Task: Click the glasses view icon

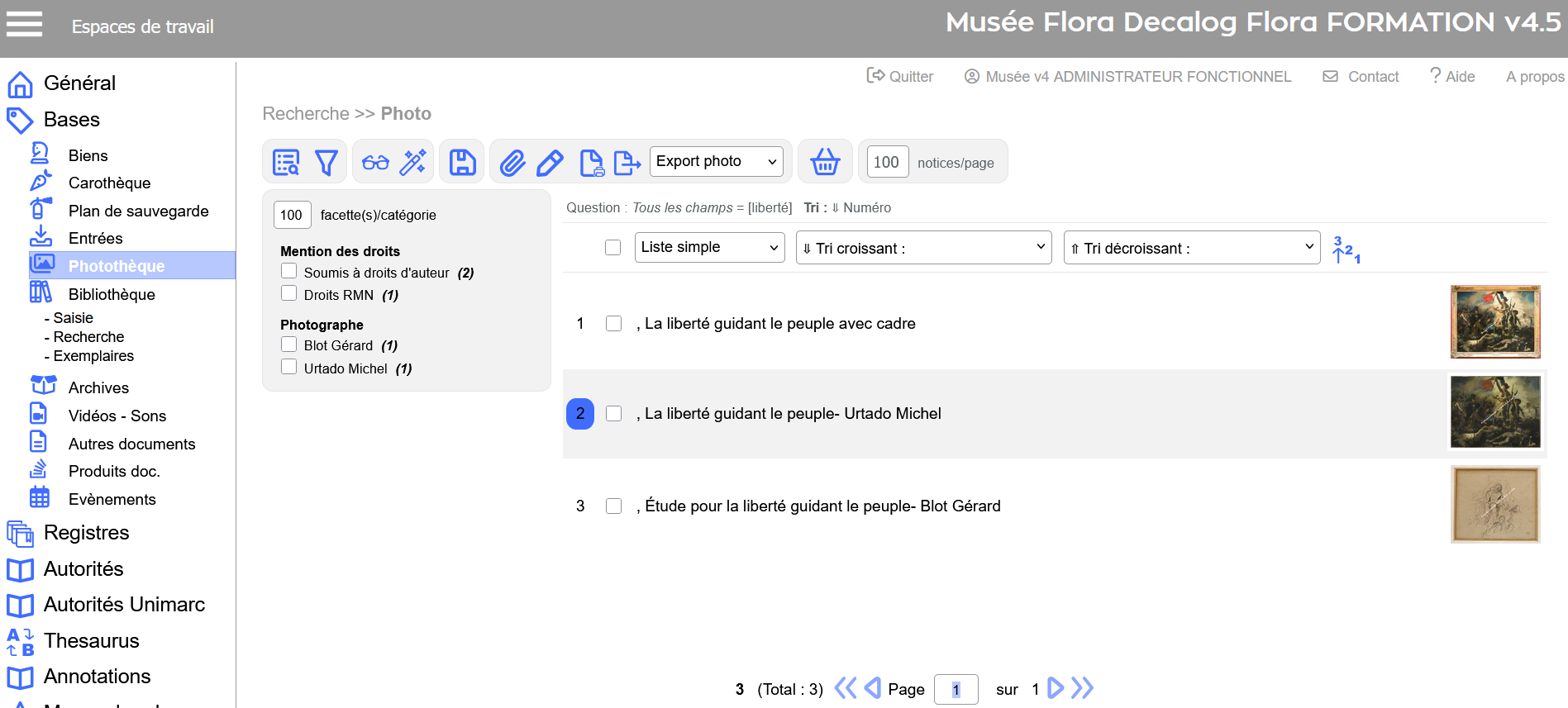Action: [375, 163]
